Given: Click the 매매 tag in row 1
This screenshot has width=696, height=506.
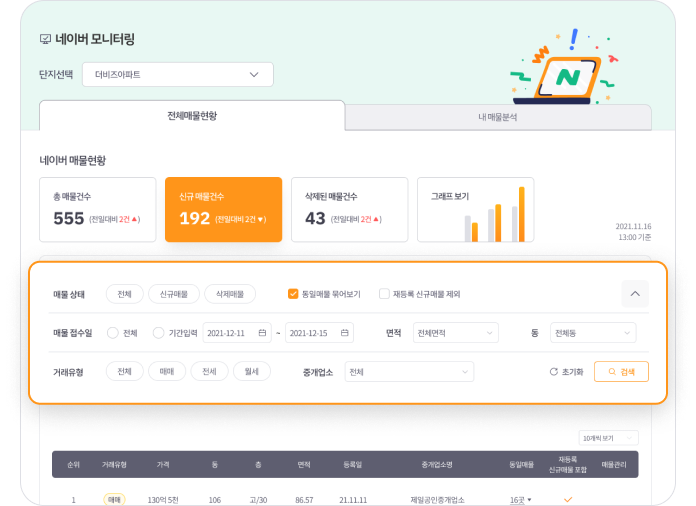Looking at the screenshot, I should tap(115, 500).
